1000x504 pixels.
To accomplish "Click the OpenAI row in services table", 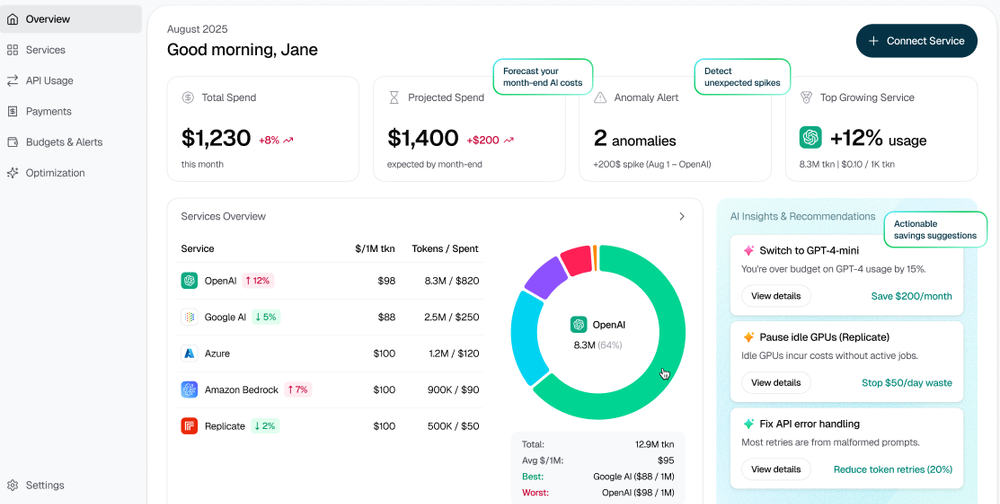I will click(330, 280).
